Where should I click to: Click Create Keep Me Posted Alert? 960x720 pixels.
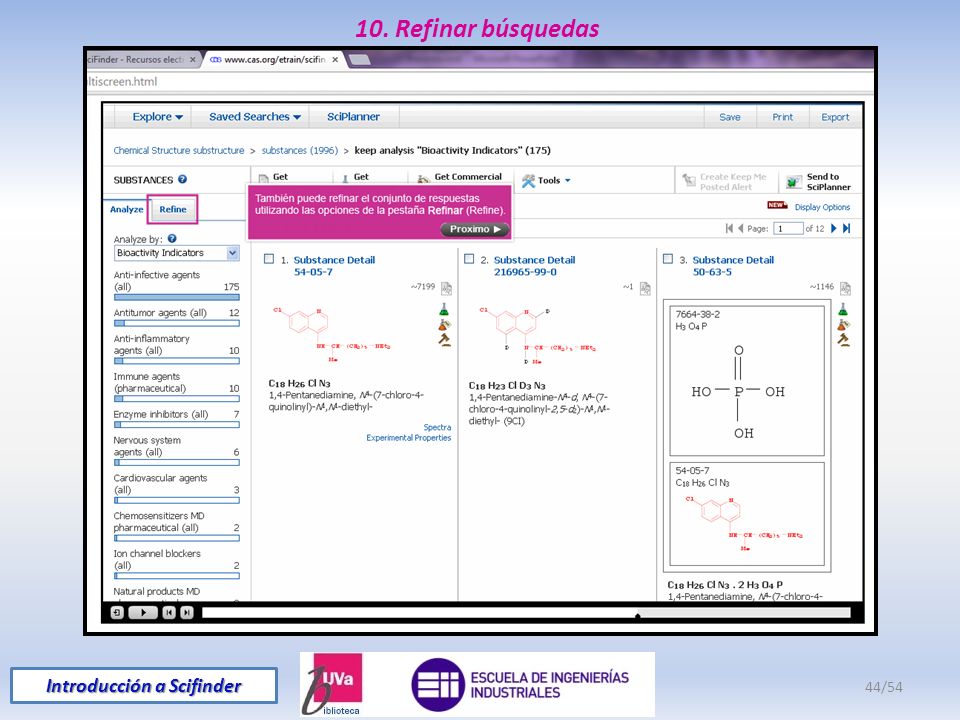725,181
